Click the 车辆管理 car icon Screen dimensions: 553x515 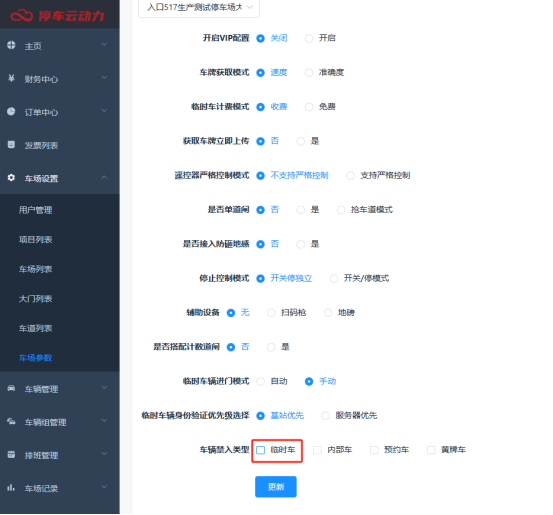pos(11,388)
